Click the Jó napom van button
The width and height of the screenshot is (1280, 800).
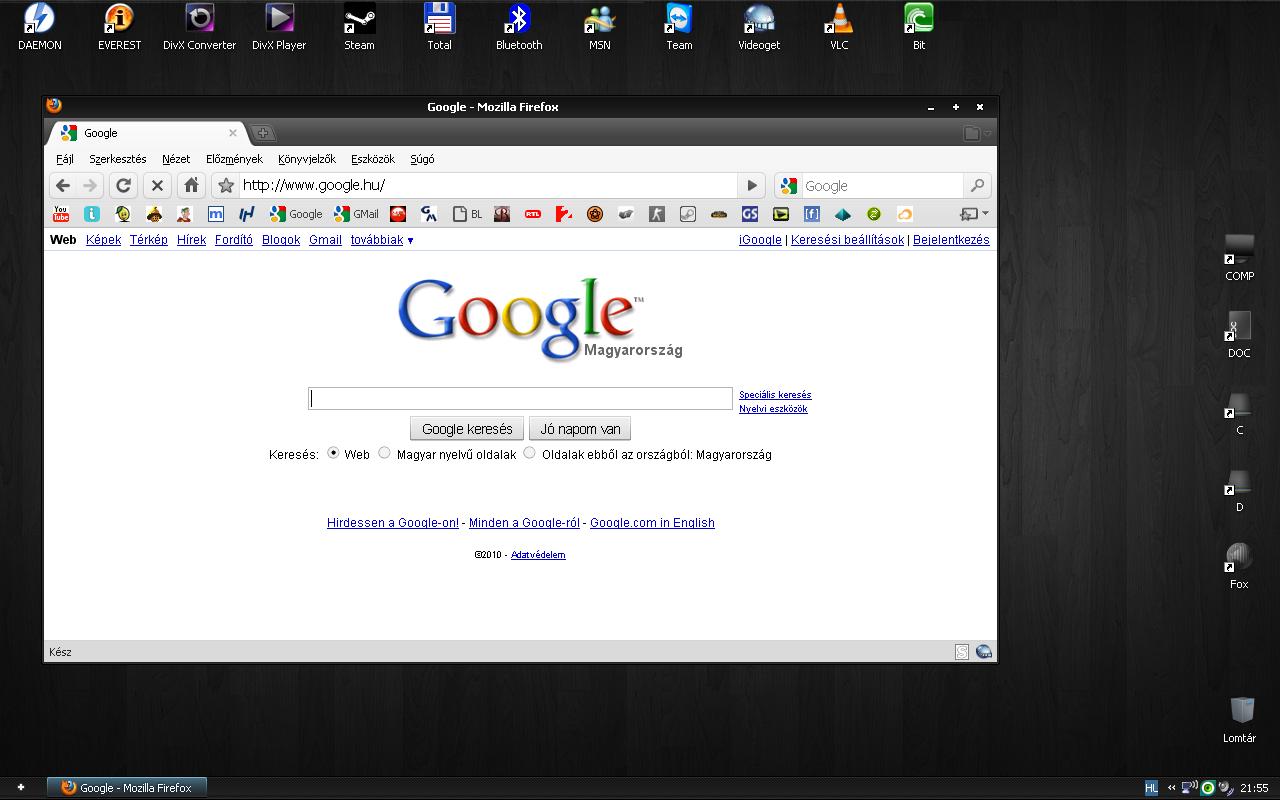tap(580, 429)
